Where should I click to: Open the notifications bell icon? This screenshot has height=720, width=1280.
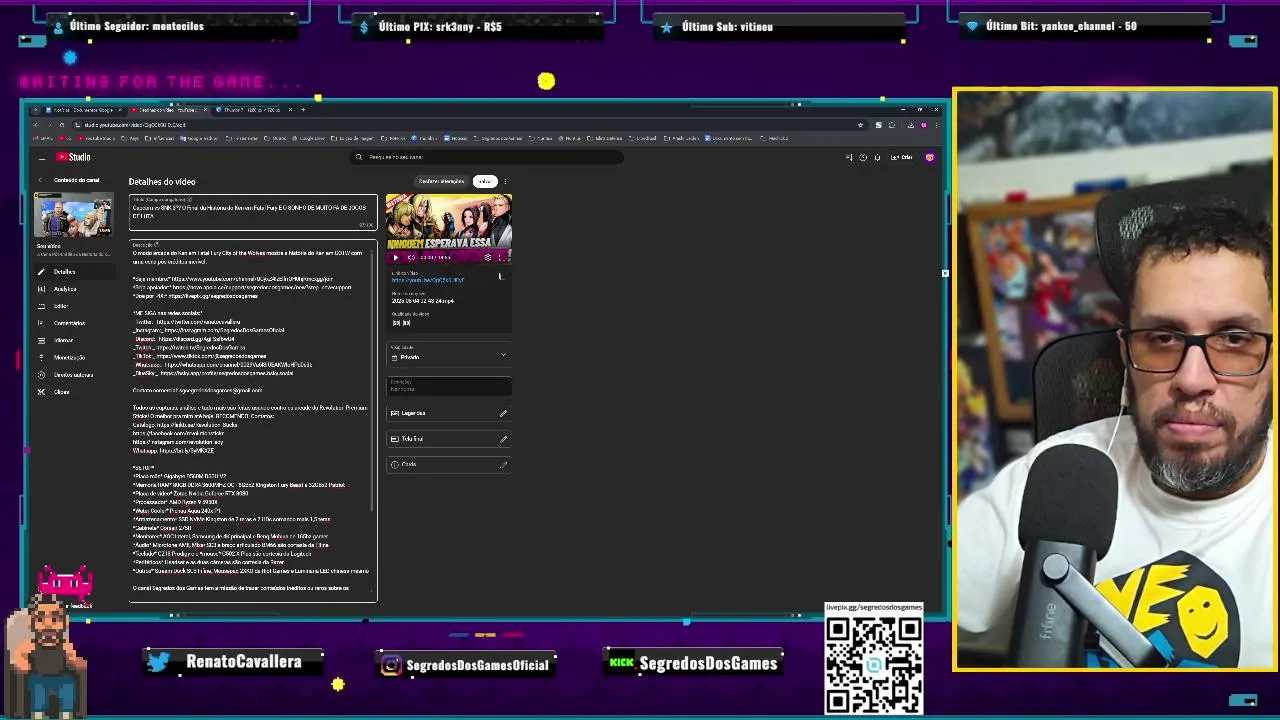click(x=877, y=157)
